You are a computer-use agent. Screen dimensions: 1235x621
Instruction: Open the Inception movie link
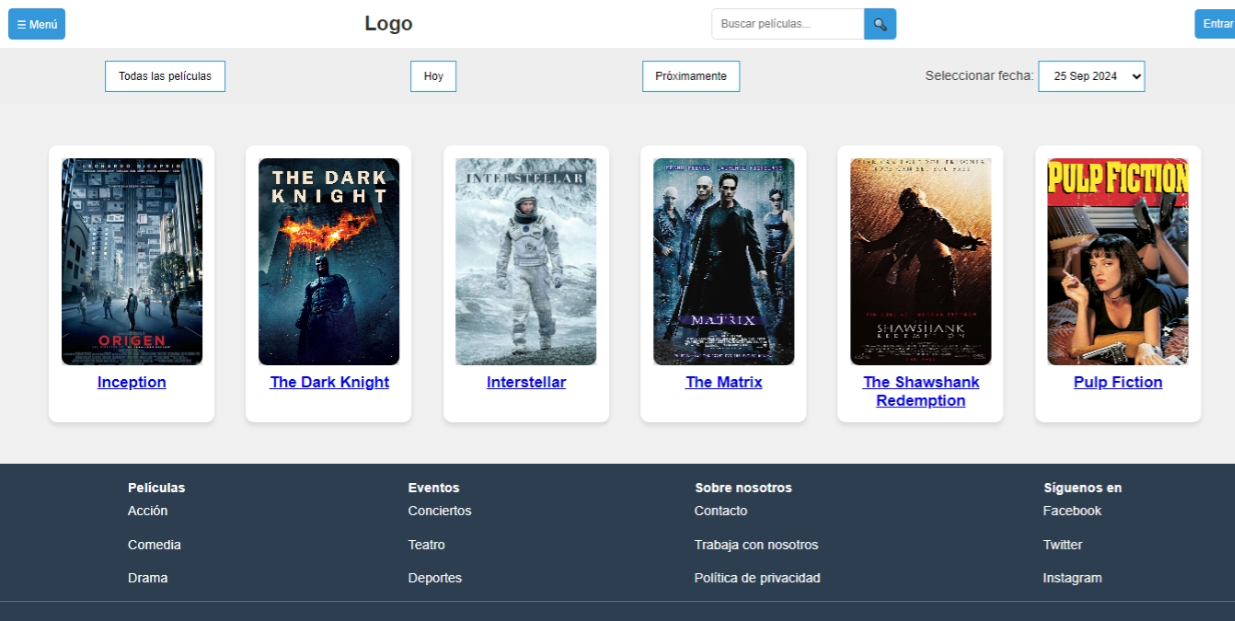click(131, 382)
